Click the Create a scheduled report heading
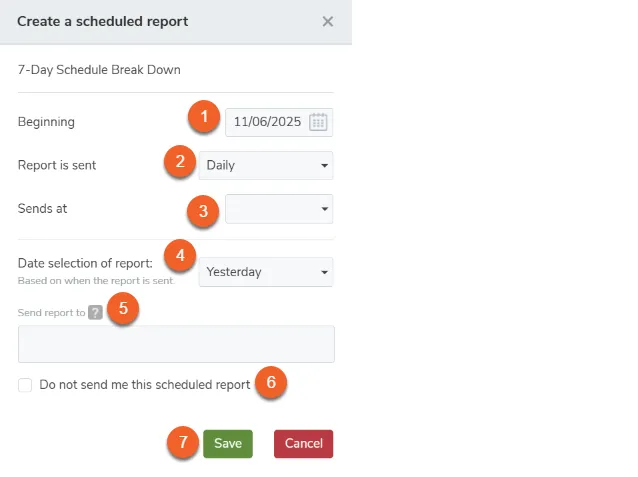The image size is (638, 477). (x=103, y=21)
